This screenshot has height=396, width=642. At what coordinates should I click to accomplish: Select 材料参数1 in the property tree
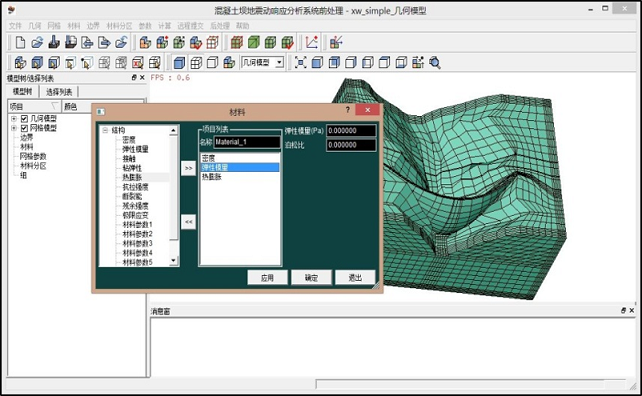[x=138, y=224]
